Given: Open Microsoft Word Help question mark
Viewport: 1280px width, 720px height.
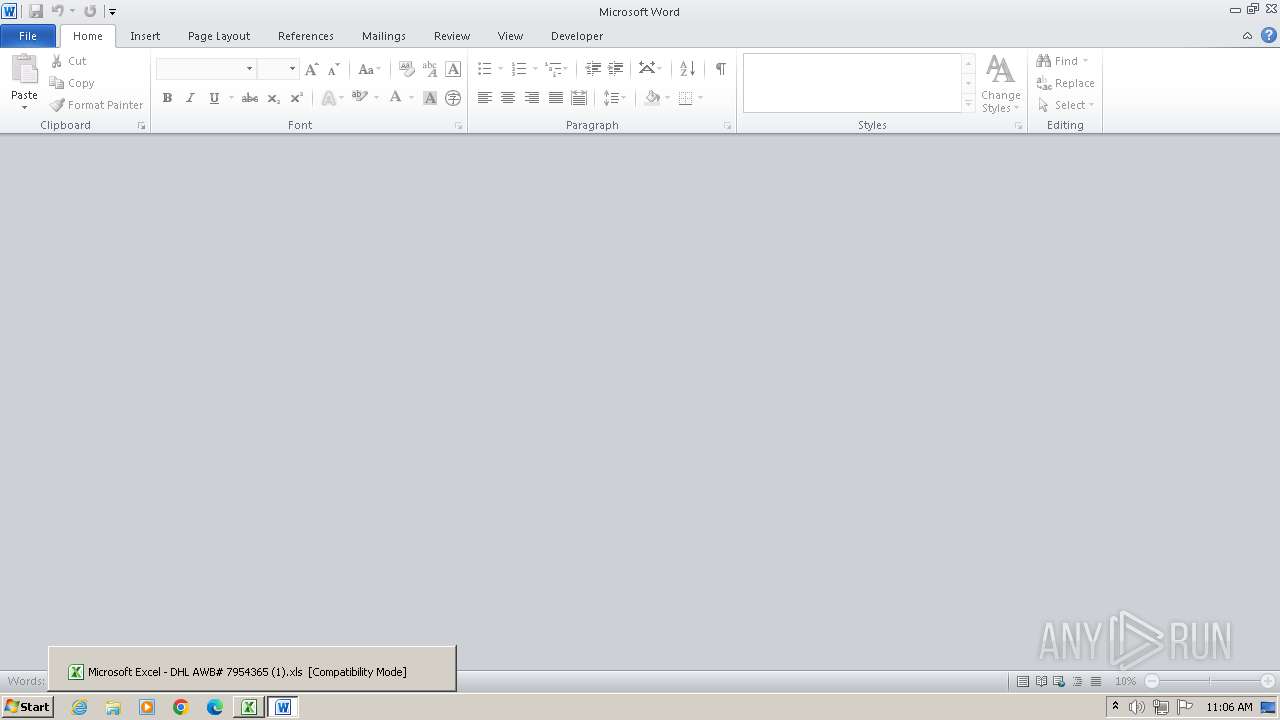Looking at the screenshot, I should pos(1268,35).
